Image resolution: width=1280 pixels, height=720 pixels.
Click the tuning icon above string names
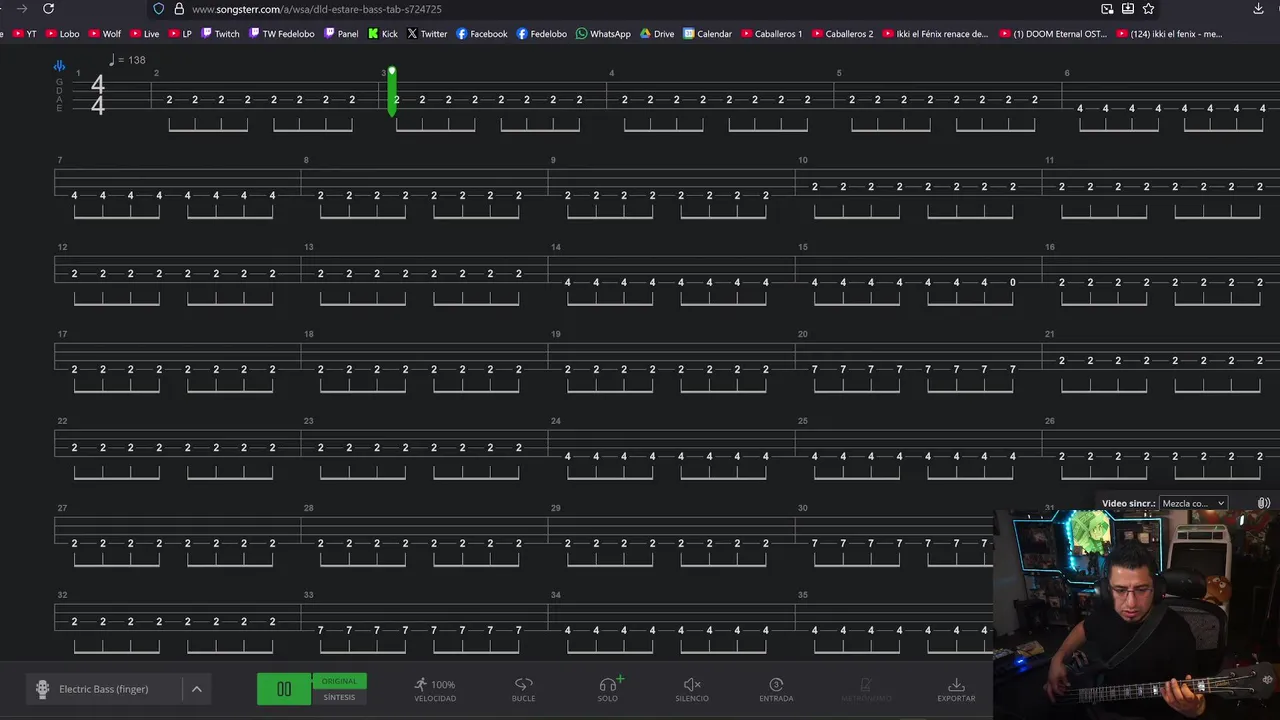59,66
